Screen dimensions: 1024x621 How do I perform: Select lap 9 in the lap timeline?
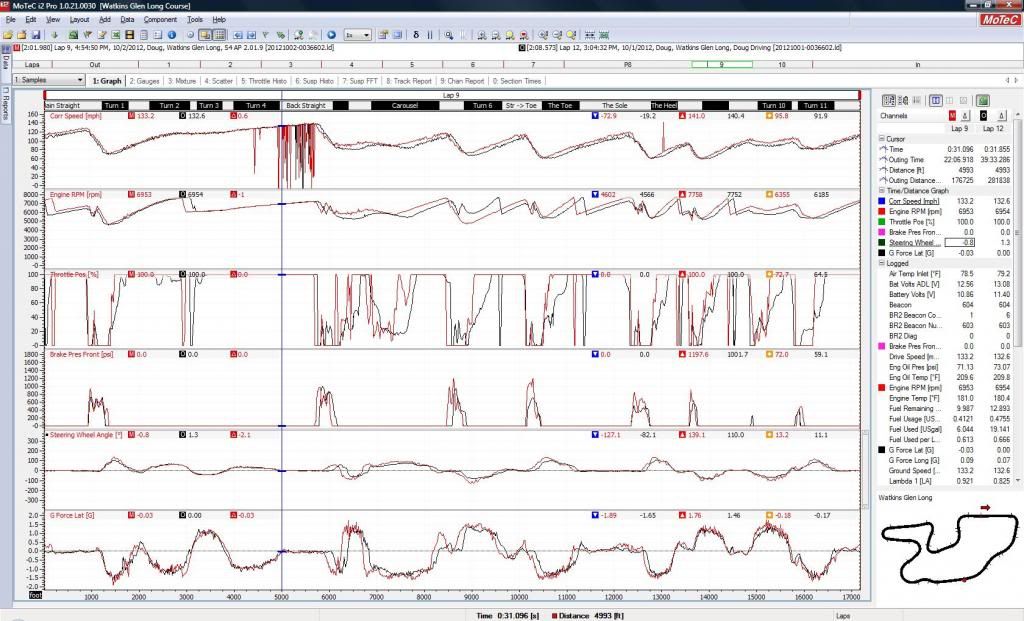click(722, 64)
